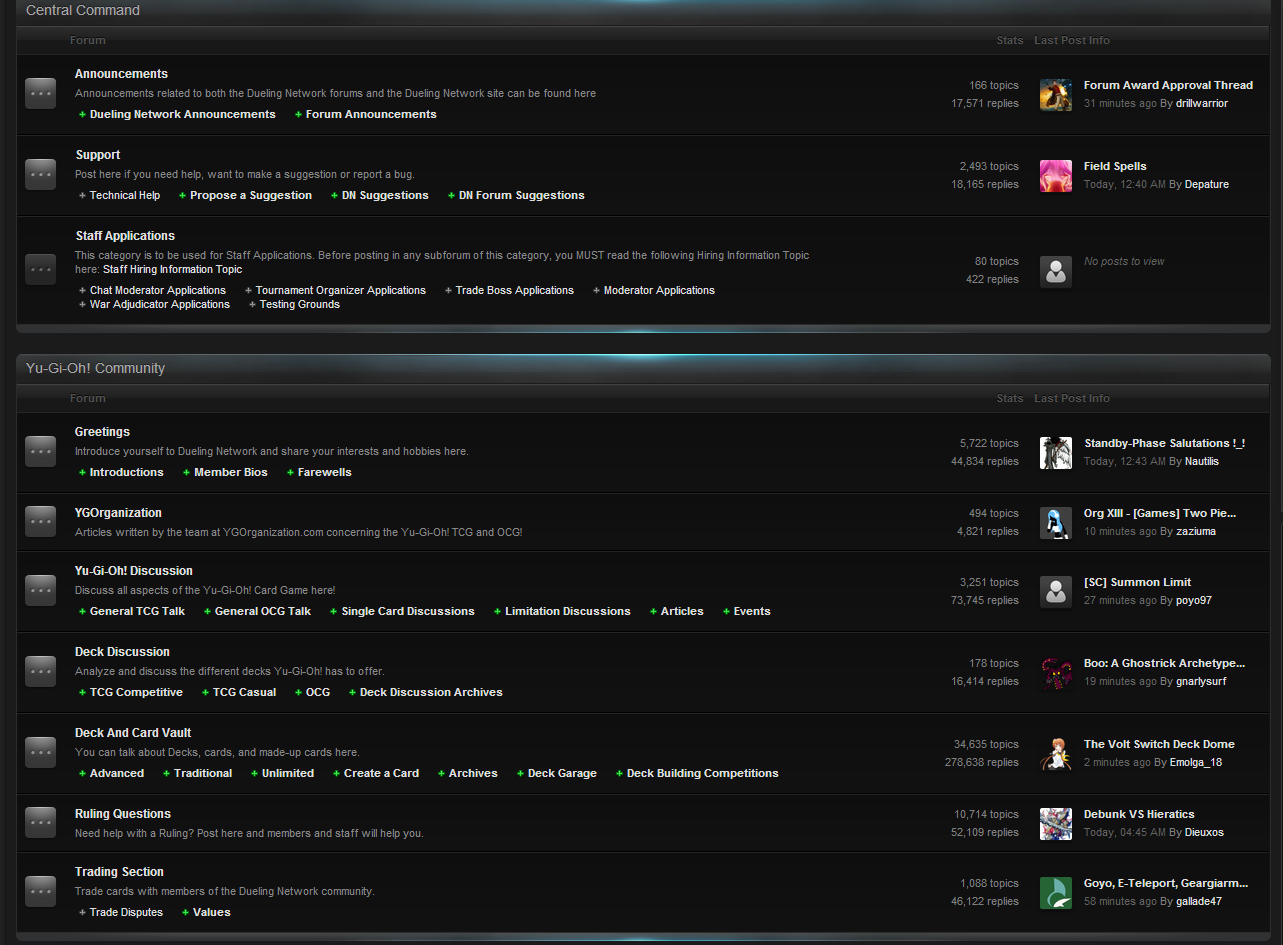Open the Deck Garage subforum
1283x945 pixels.
point(562,773)
